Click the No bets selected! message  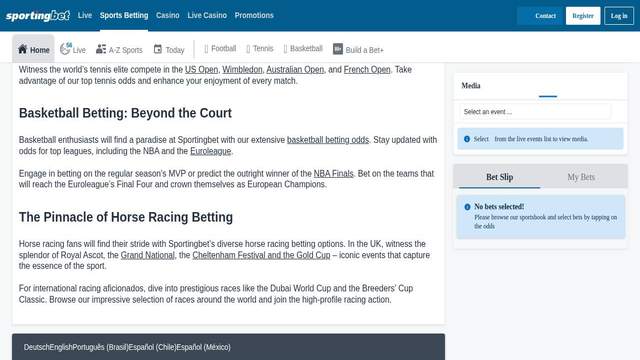point(499,207)
